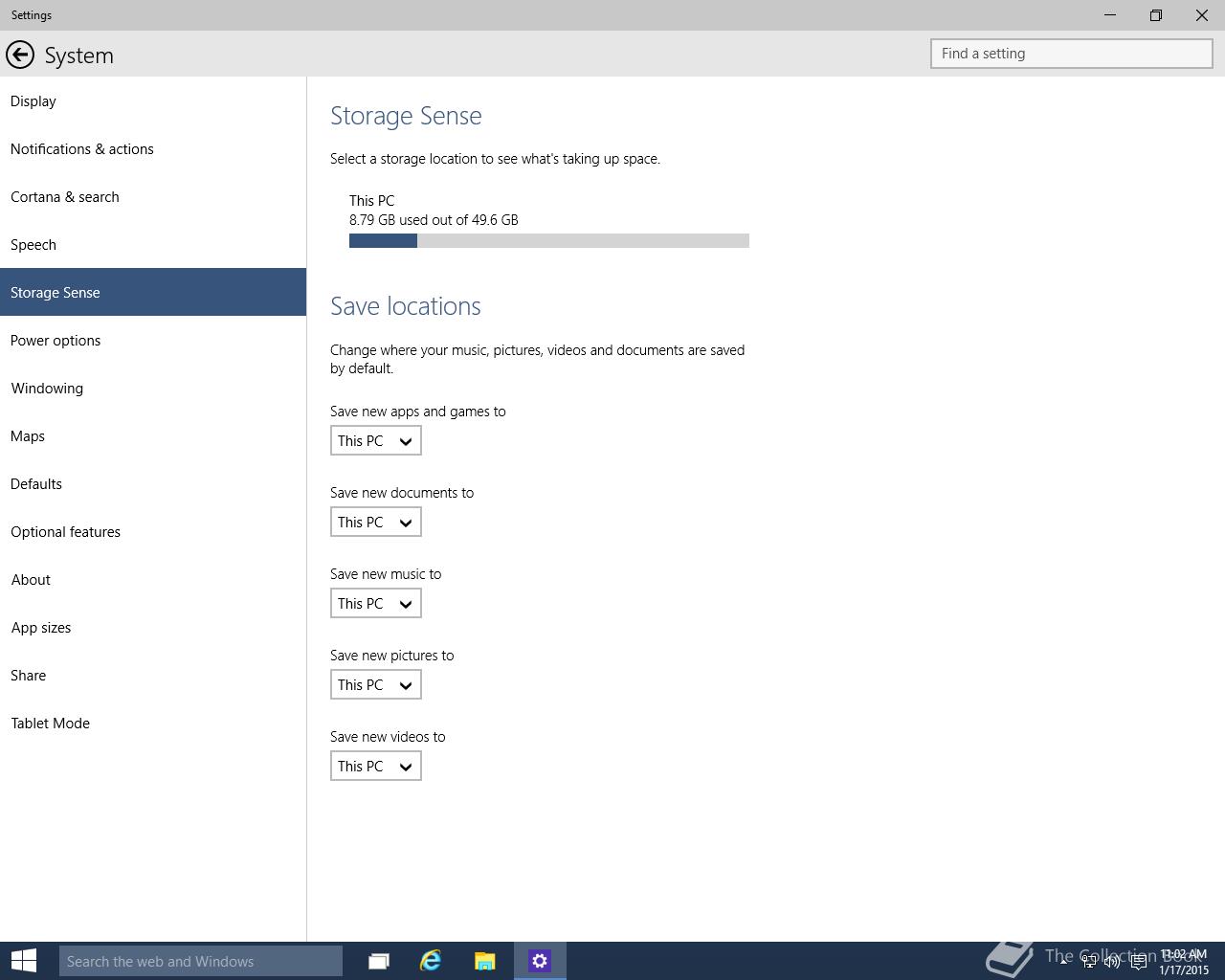
Task: Open the Windows Start button
Action: (24, 961)
